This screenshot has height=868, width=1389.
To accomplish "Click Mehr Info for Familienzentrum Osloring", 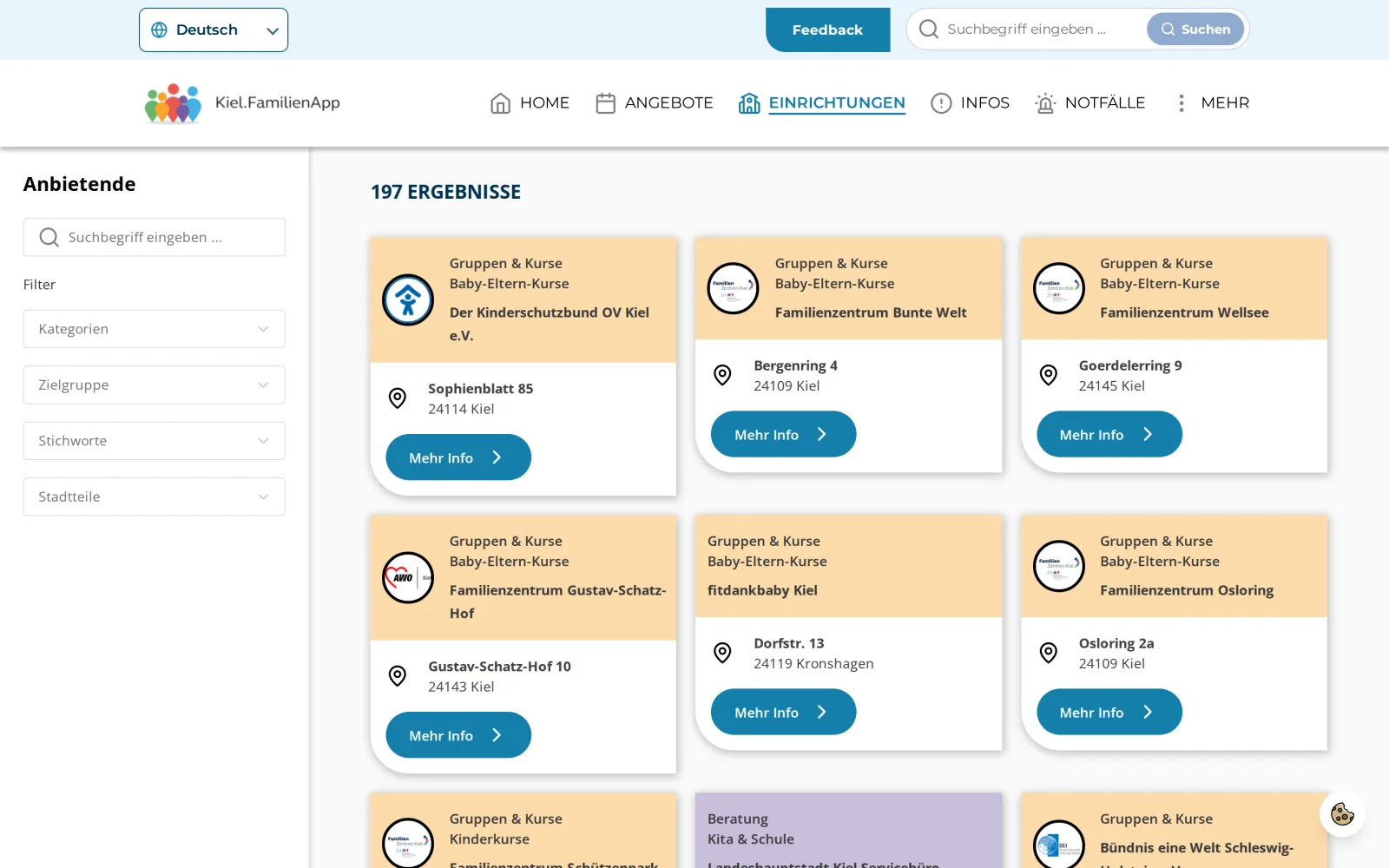I will pyautogui.click(x=1109, y=712).
